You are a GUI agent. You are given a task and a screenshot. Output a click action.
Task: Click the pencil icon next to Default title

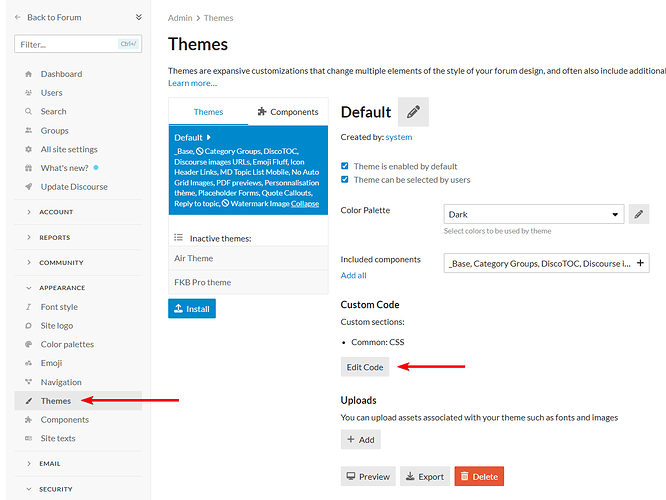pos(413,112)
